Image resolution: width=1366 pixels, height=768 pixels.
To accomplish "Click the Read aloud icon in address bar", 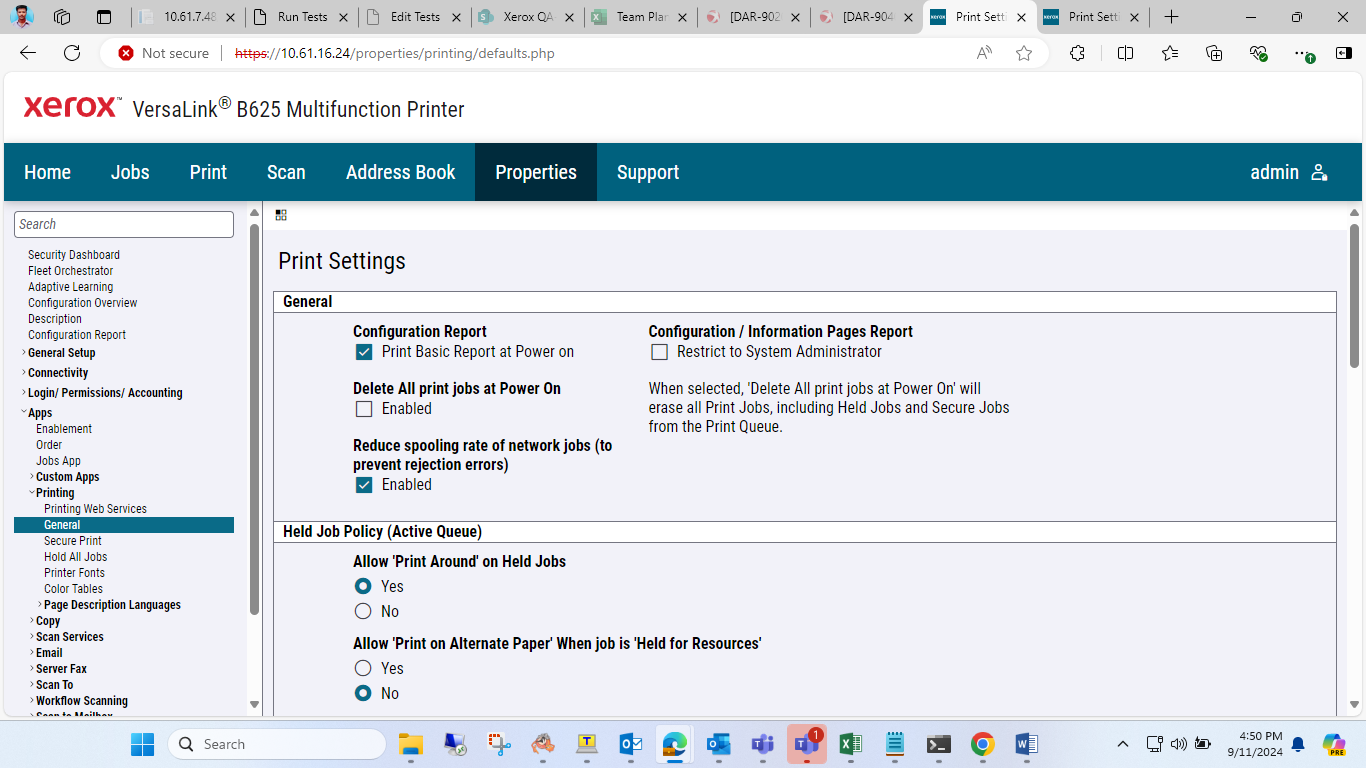I will click(984, 53).
